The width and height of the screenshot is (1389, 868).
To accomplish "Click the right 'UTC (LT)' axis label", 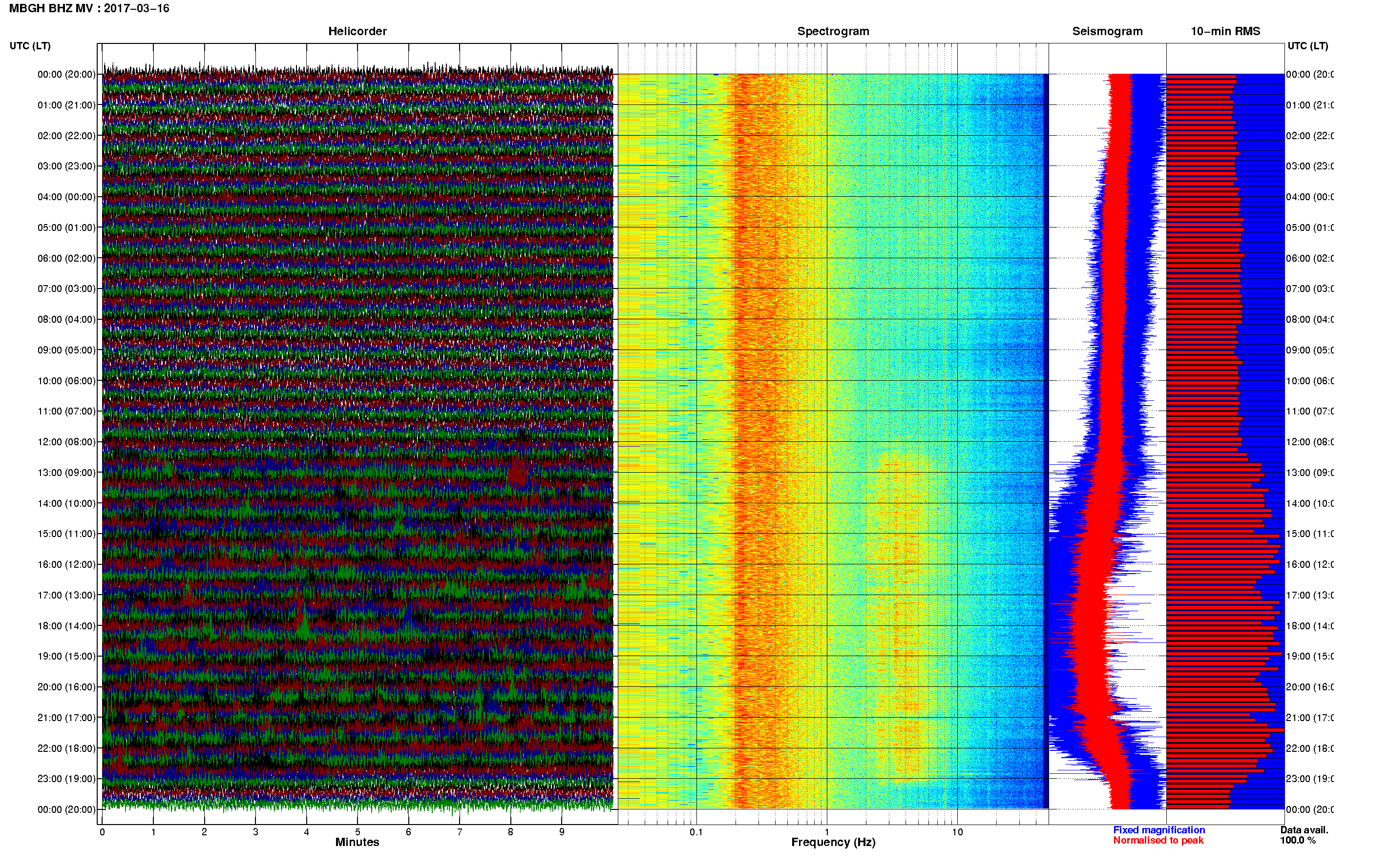I will pyautogui.click(x=1307, y=46).
